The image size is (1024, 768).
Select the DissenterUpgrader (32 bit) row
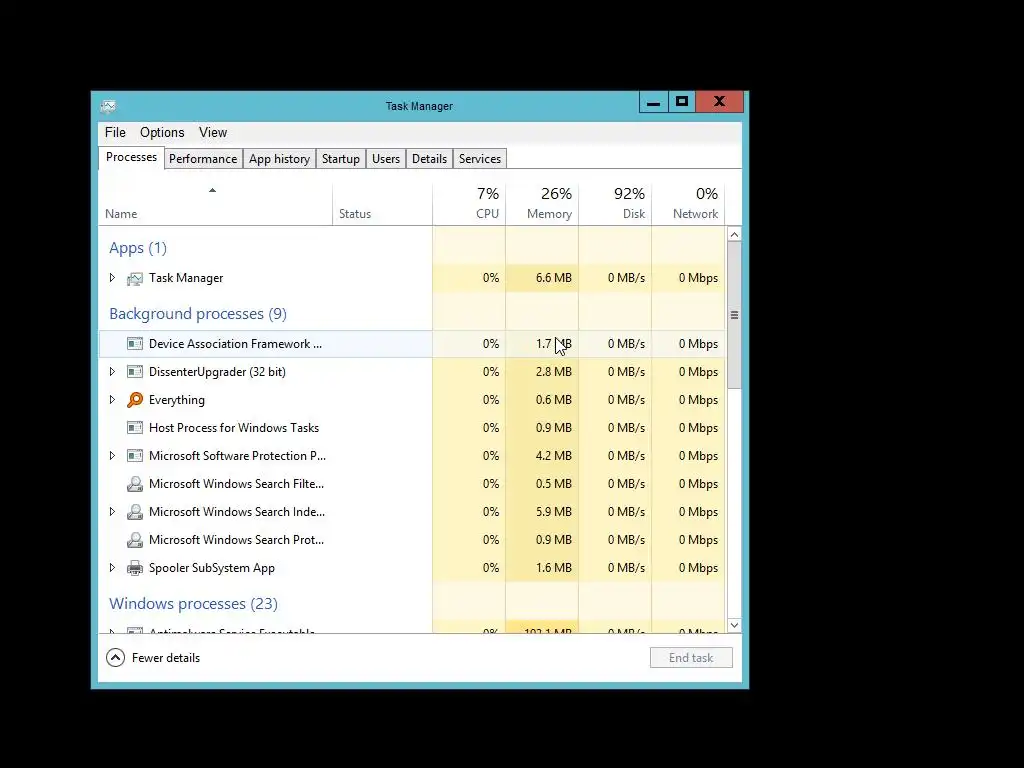(411, 372)
